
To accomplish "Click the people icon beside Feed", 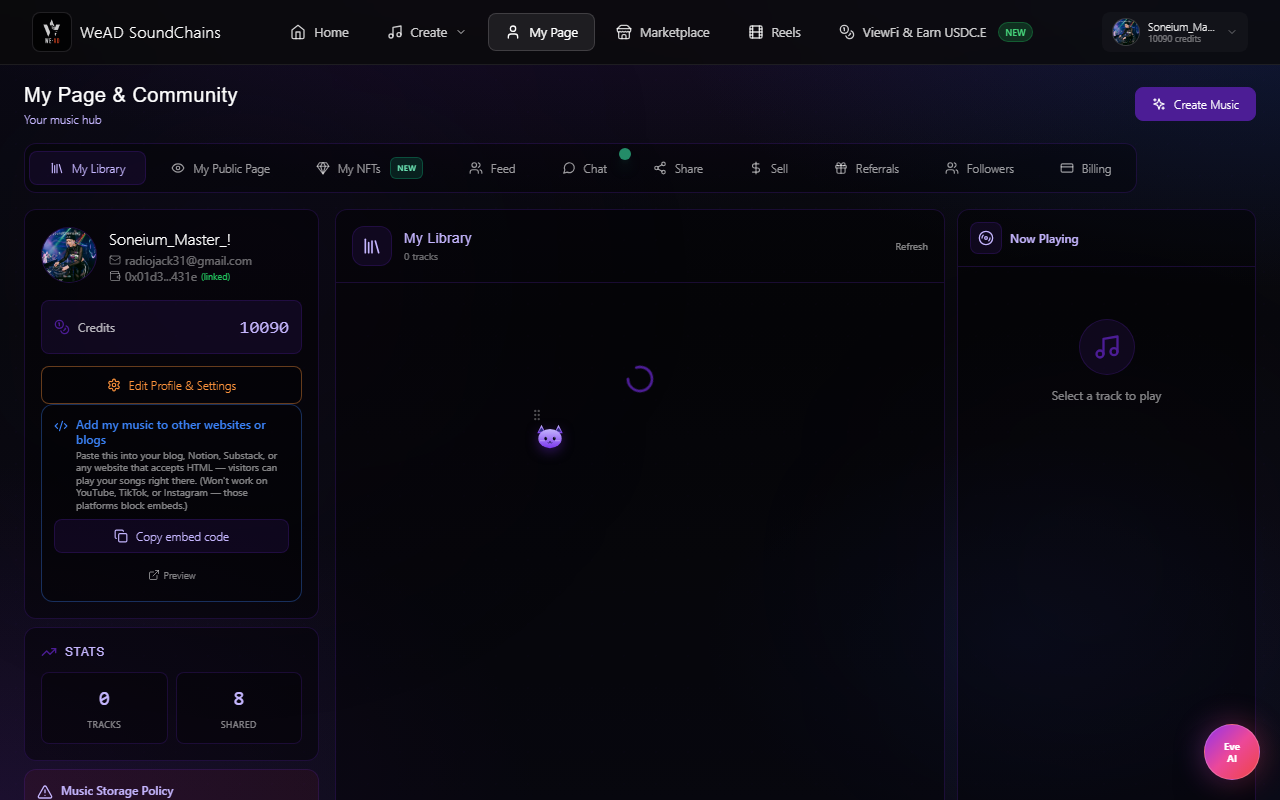I will tap(476, 168).
